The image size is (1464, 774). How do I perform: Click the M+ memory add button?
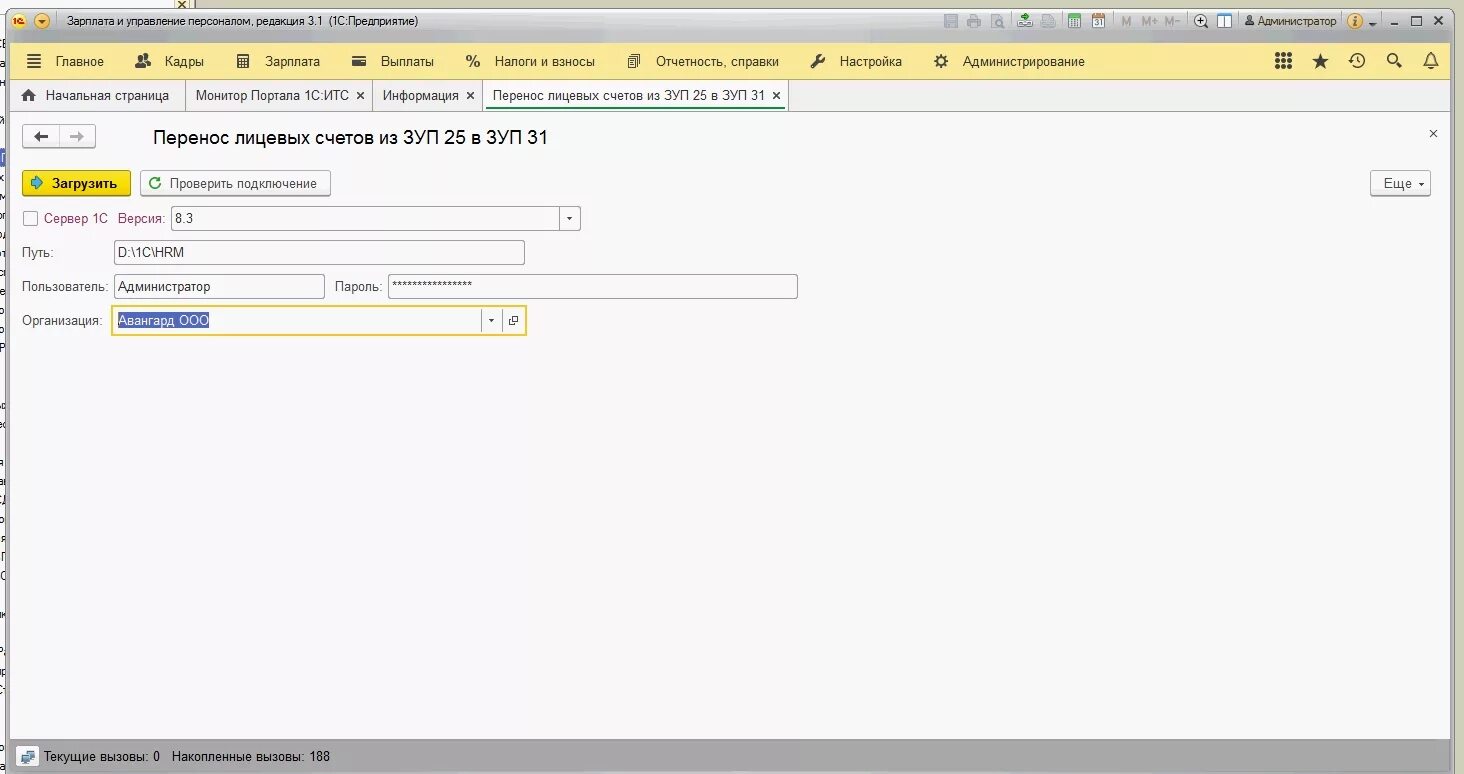[x=1148, y=21]
